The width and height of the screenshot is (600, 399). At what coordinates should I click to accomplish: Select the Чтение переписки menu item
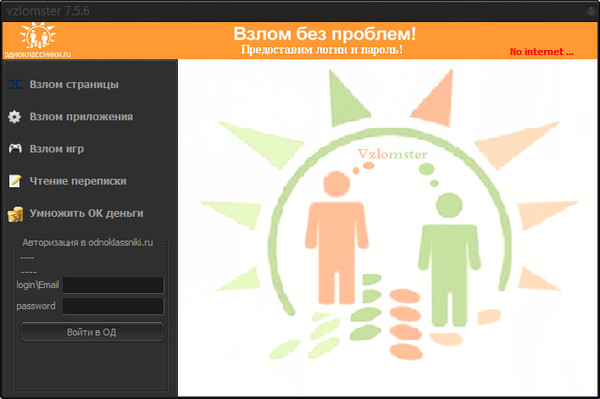78,181
